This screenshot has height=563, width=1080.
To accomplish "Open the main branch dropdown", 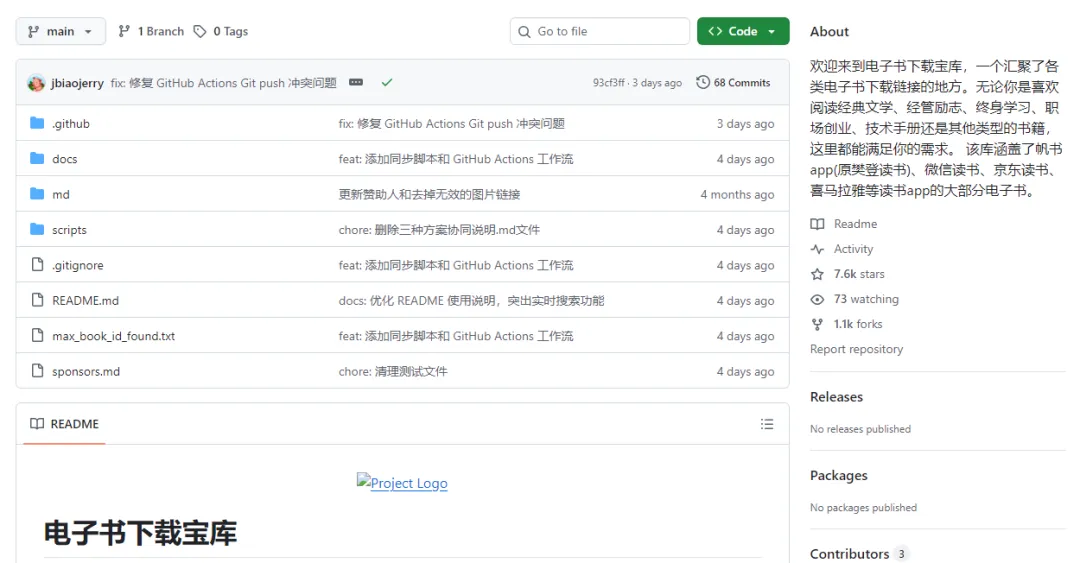I will click(61, 31).
